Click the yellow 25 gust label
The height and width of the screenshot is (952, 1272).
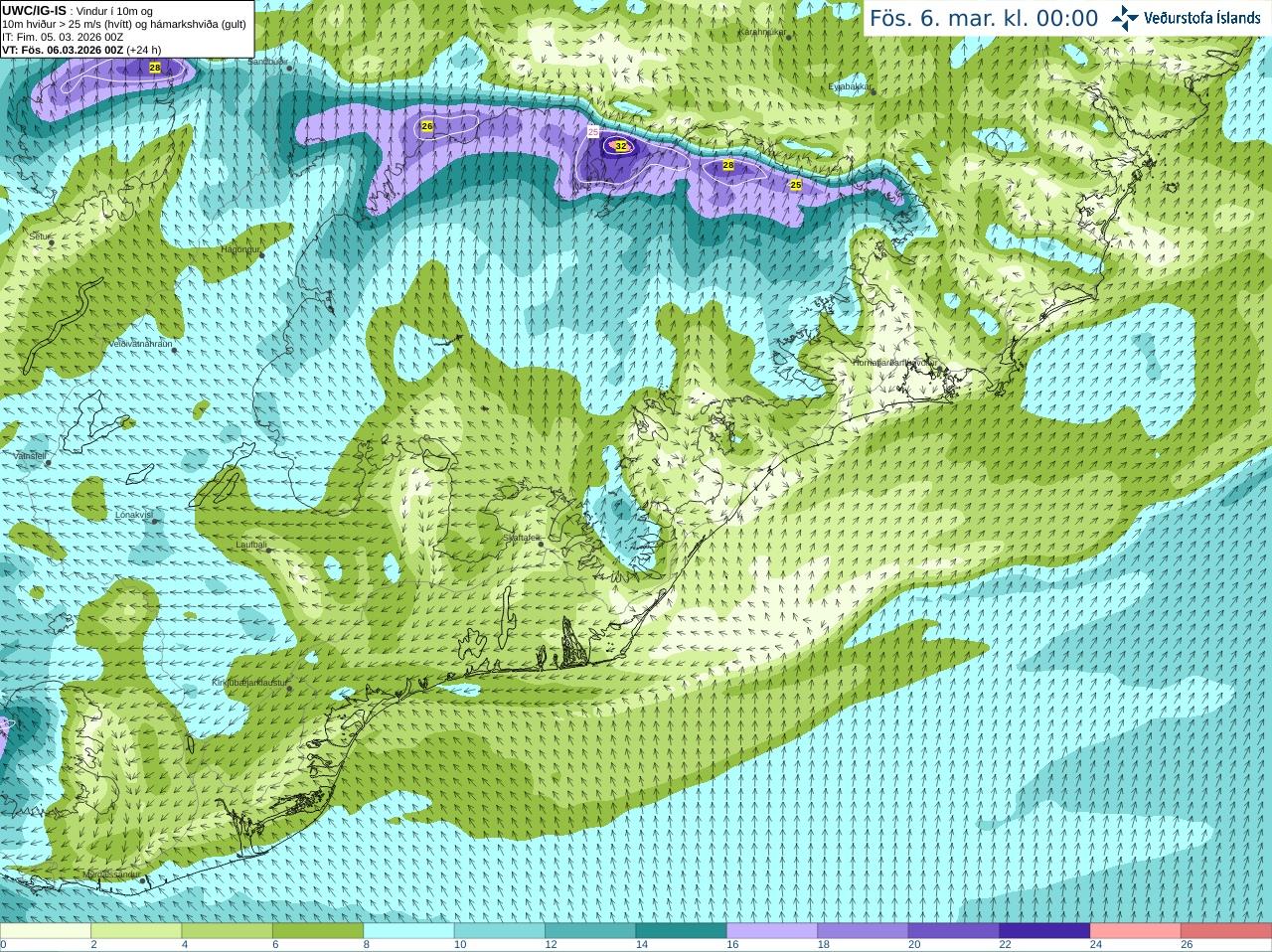coord(796,185)
